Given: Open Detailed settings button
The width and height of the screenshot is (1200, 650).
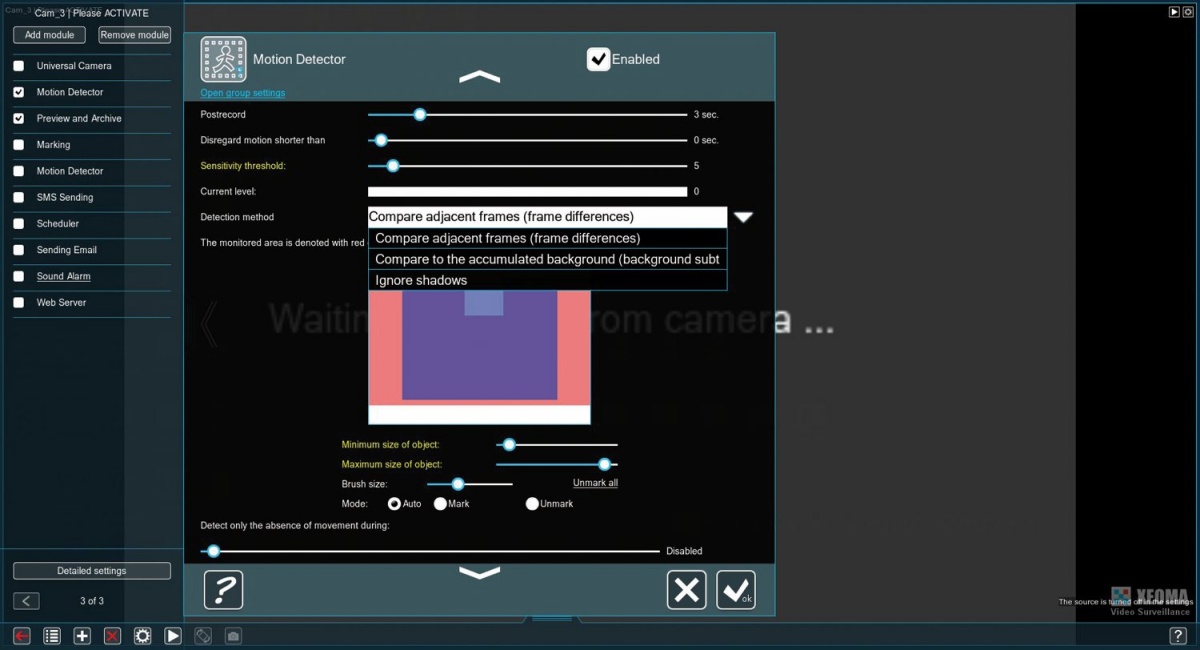Looking at the screenshot, I should [x=92, y=571].
